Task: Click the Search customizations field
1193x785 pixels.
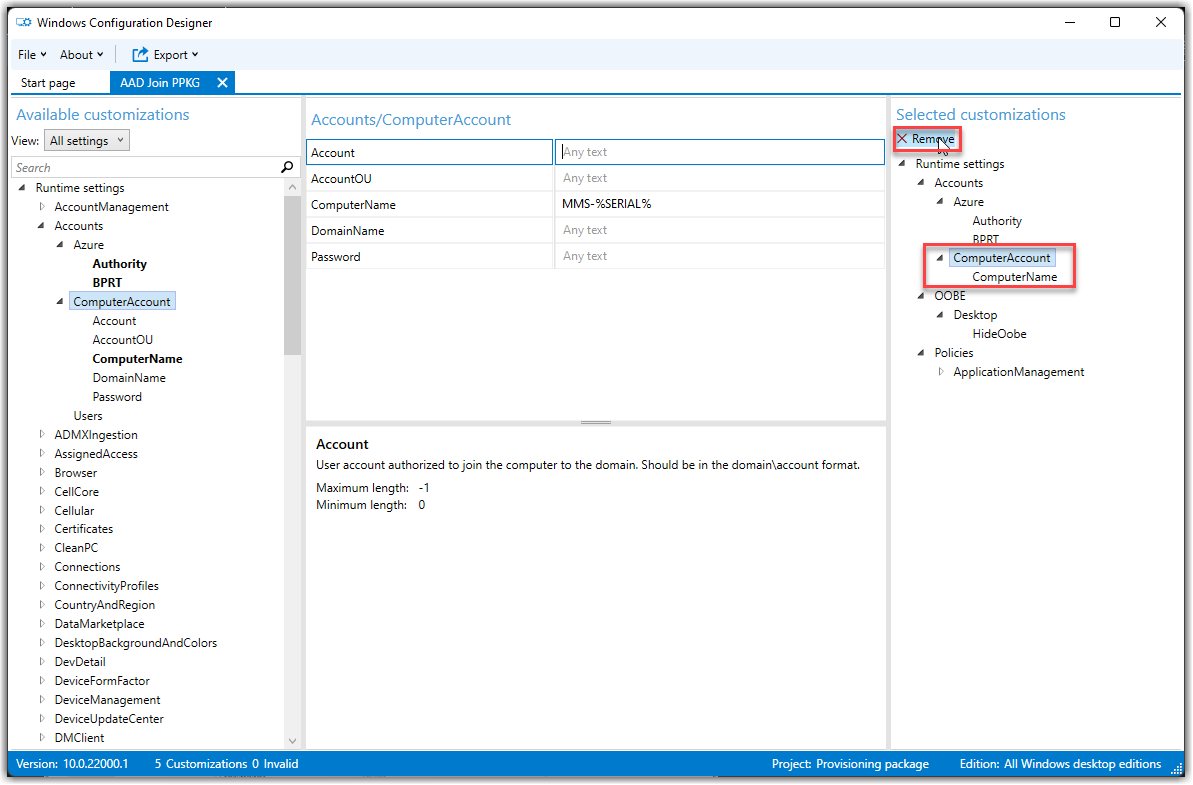Action: point(146,167)
